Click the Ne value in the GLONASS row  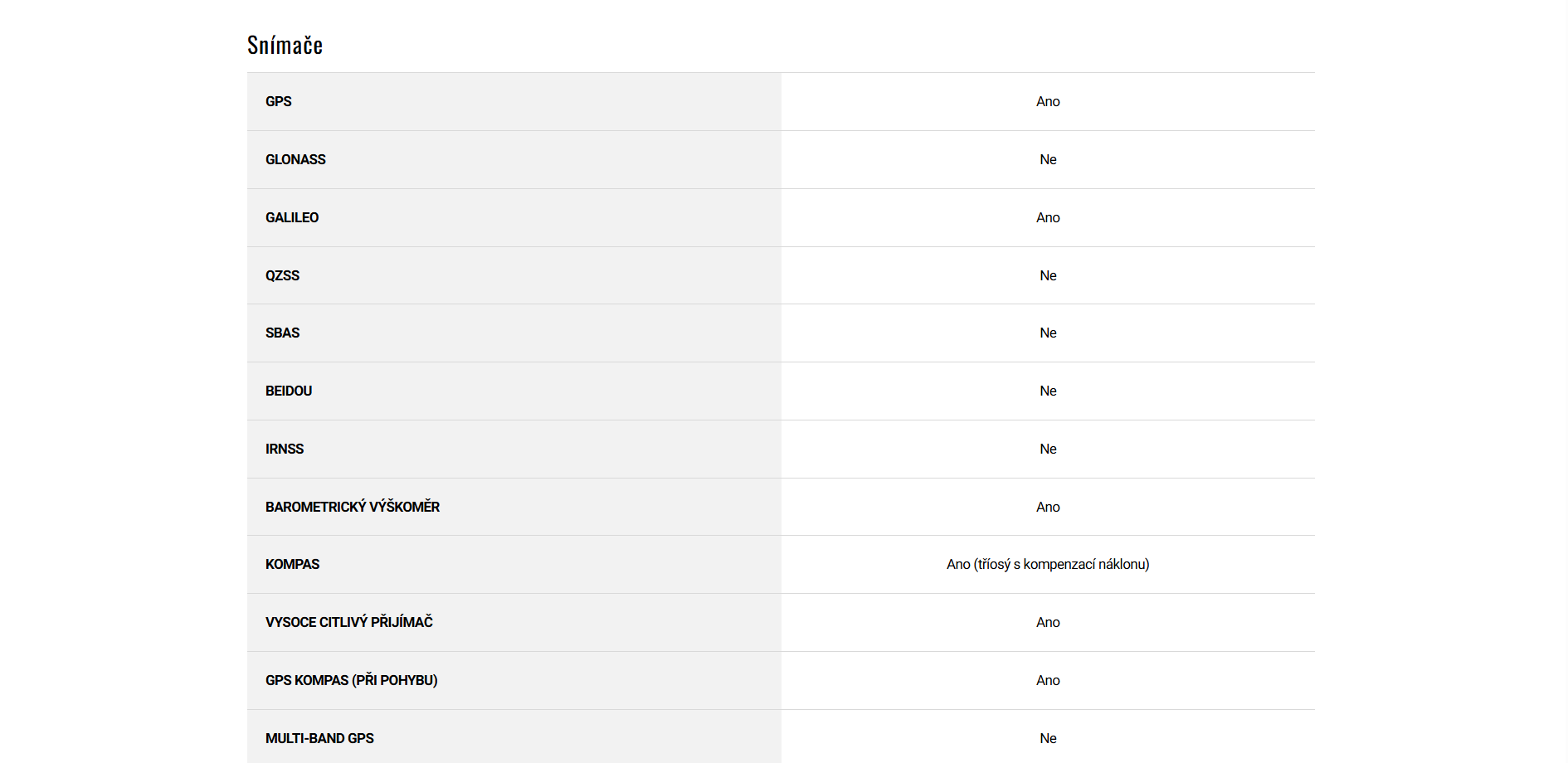click(x=1048, y=159)
